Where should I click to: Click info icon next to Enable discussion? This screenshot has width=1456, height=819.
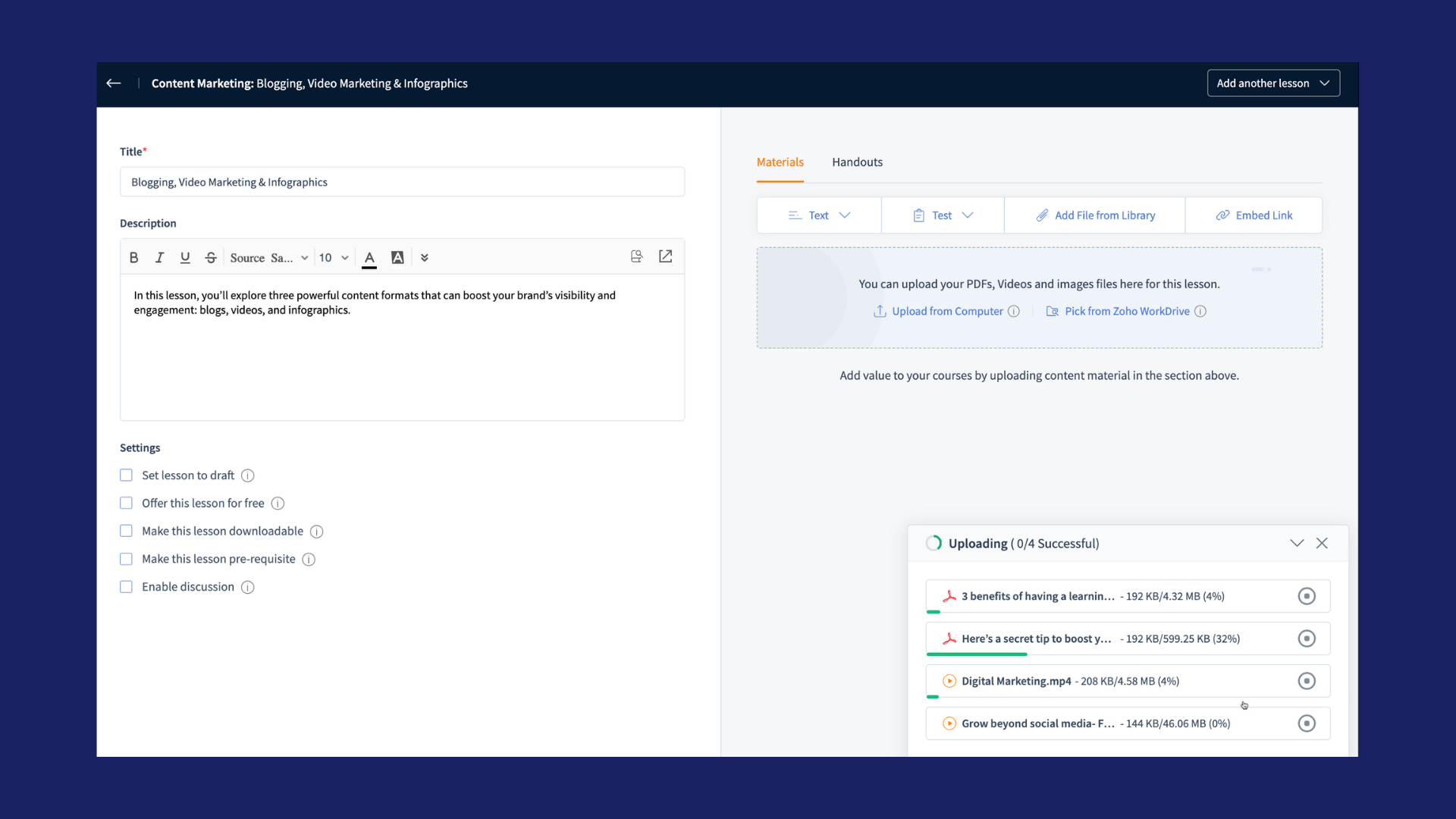click(x=247, y=587)
